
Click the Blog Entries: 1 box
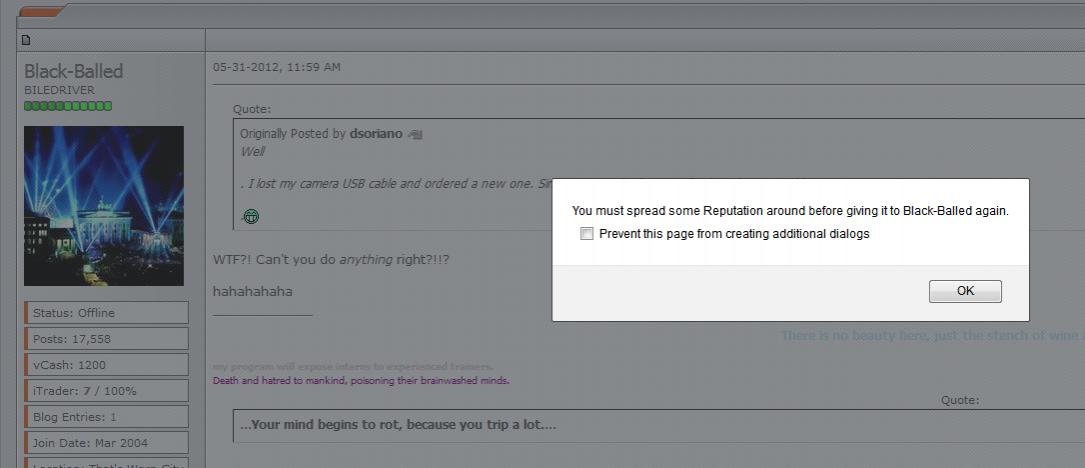coord(106,416)
